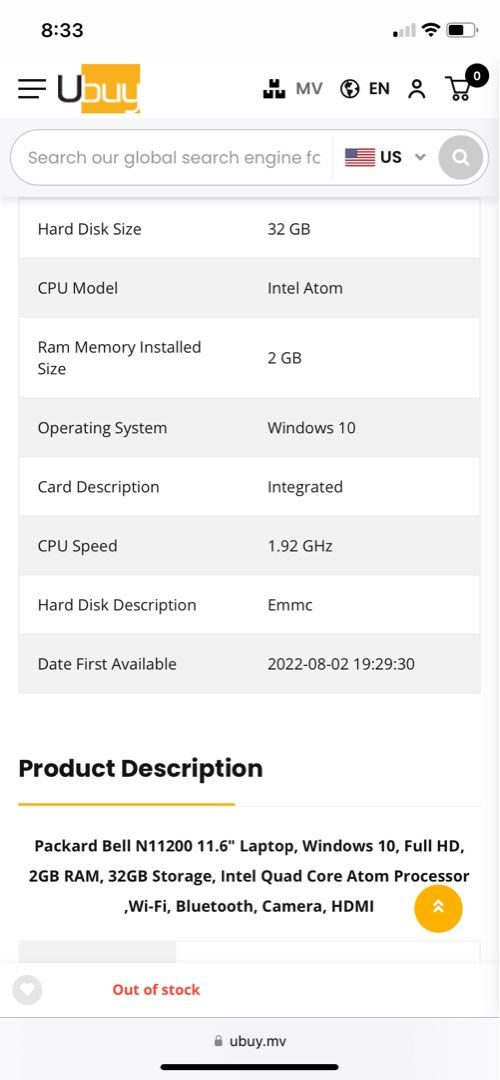Select the Hard Disk Size row

coord(249,229)
